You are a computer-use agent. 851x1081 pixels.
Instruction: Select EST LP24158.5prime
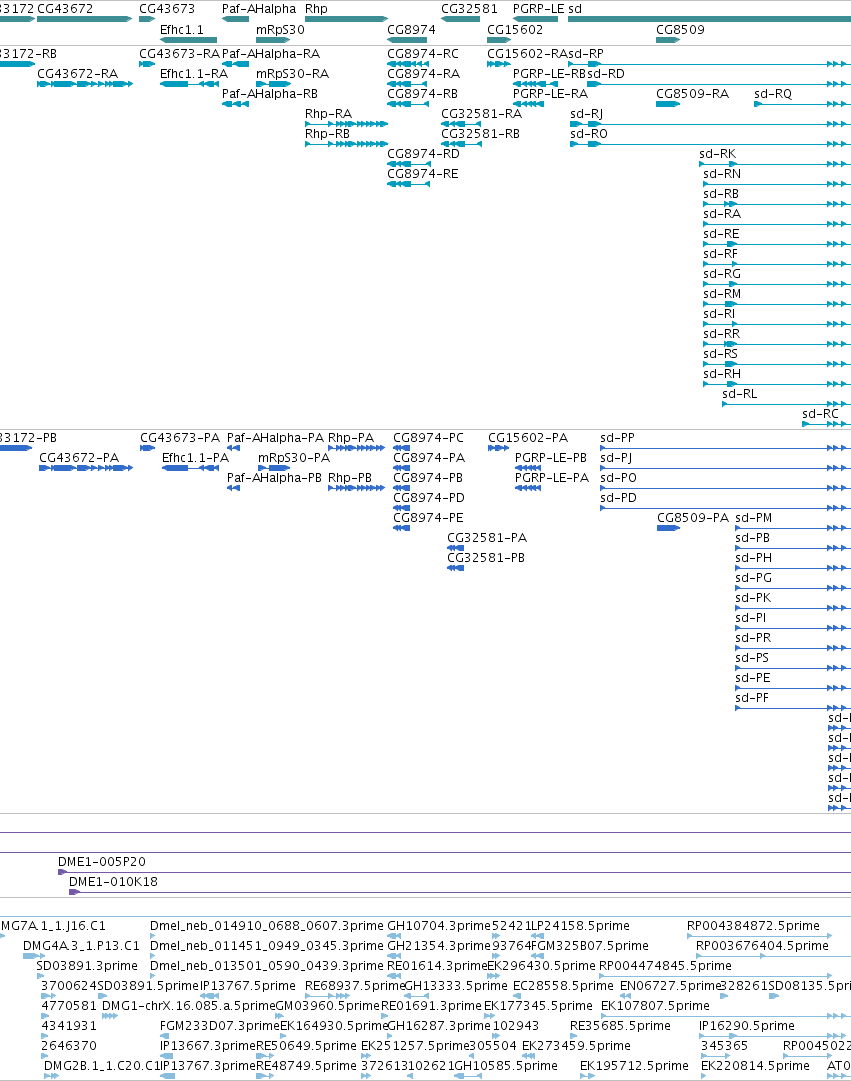click(580, 926)
